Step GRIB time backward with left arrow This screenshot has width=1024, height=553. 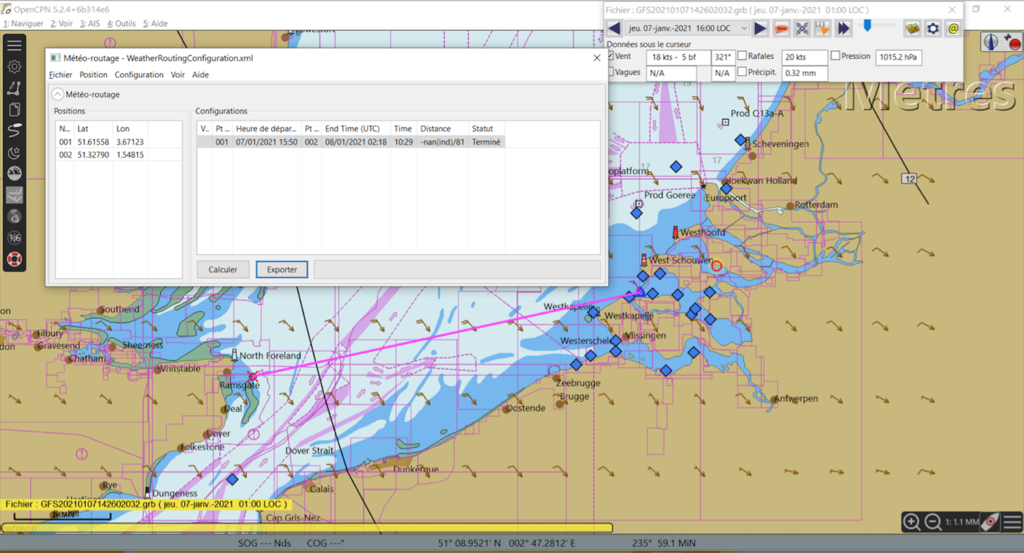[x=614, y=28]
